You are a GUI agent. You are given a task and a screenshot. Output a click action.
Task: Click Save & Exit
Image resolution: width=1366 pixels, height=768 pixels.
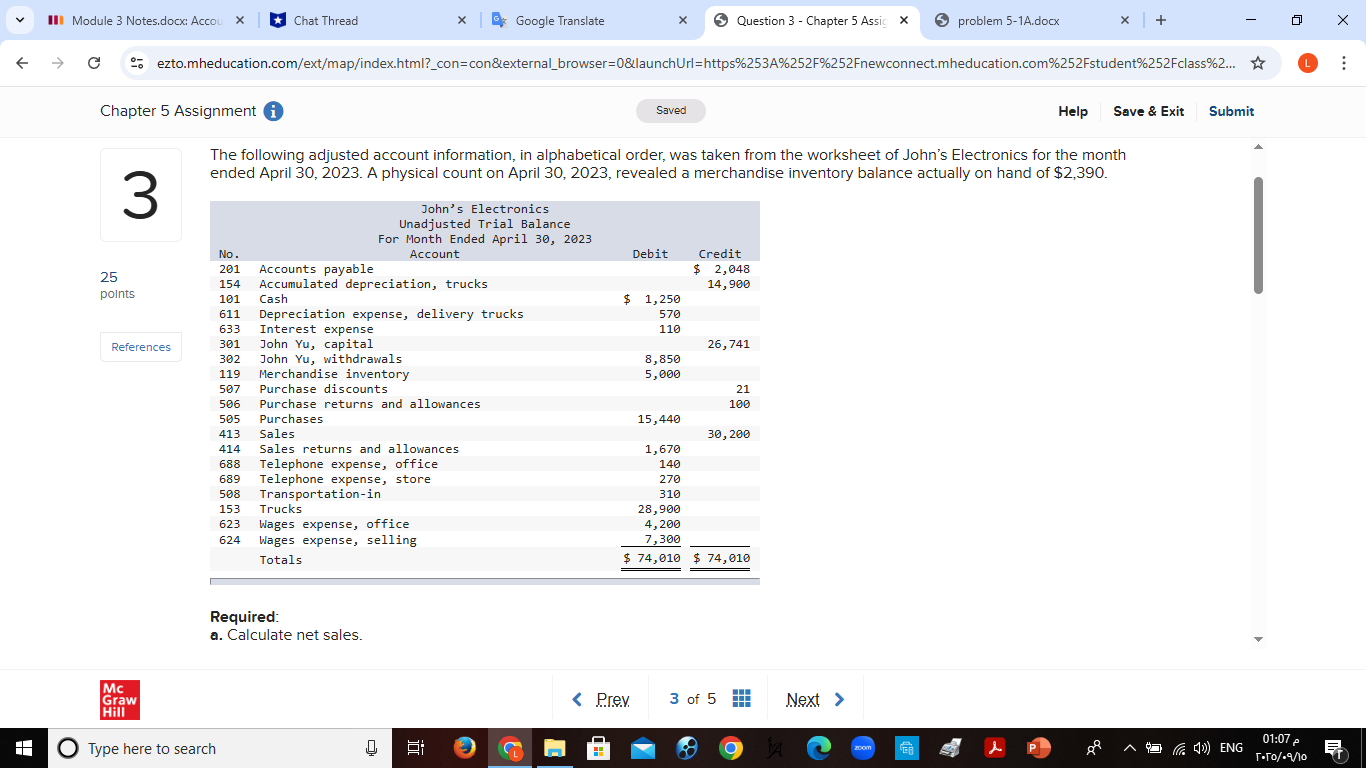pyautogui.click(x=1148, y=111)
